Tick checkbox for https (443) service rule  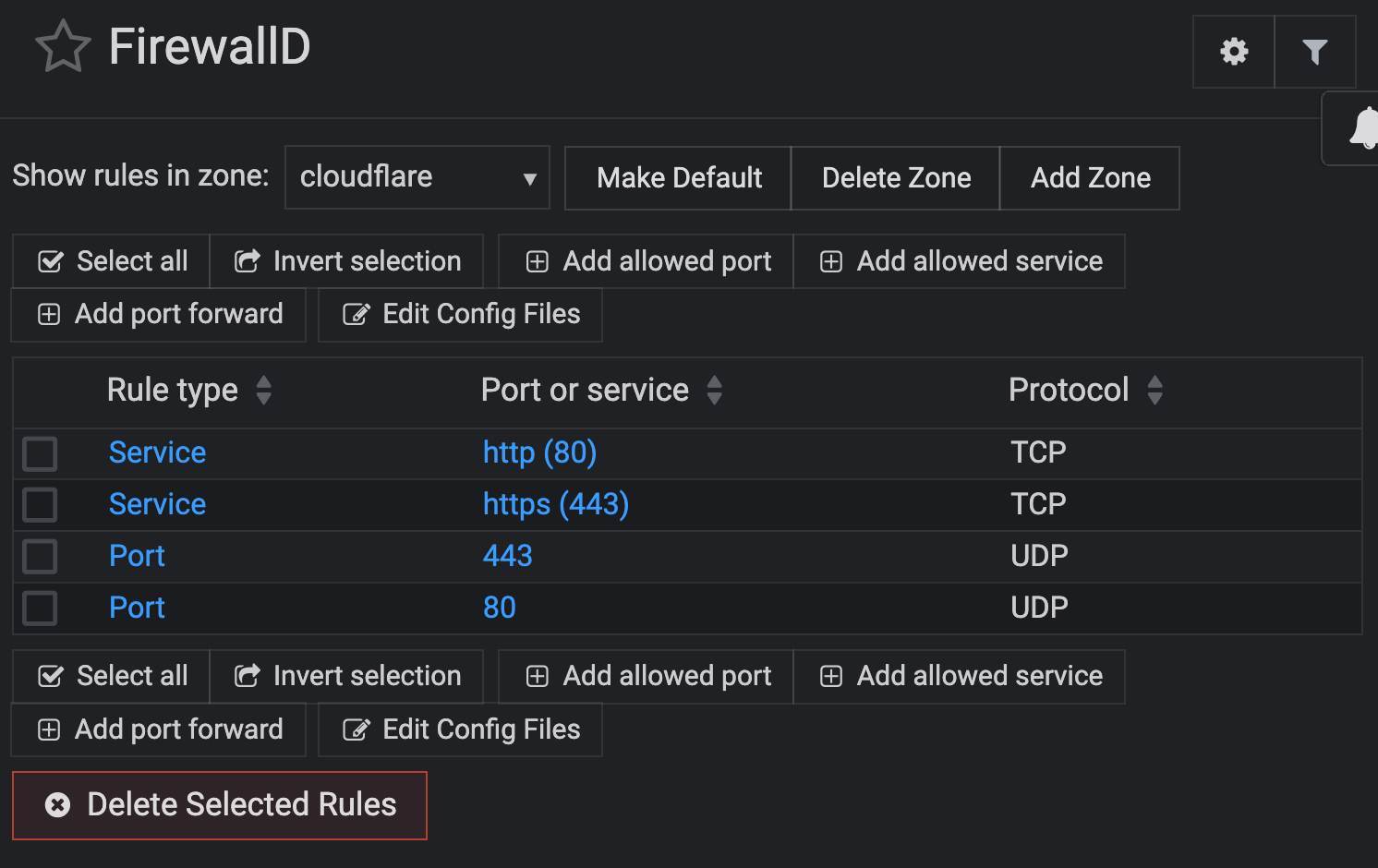point(41,505)
